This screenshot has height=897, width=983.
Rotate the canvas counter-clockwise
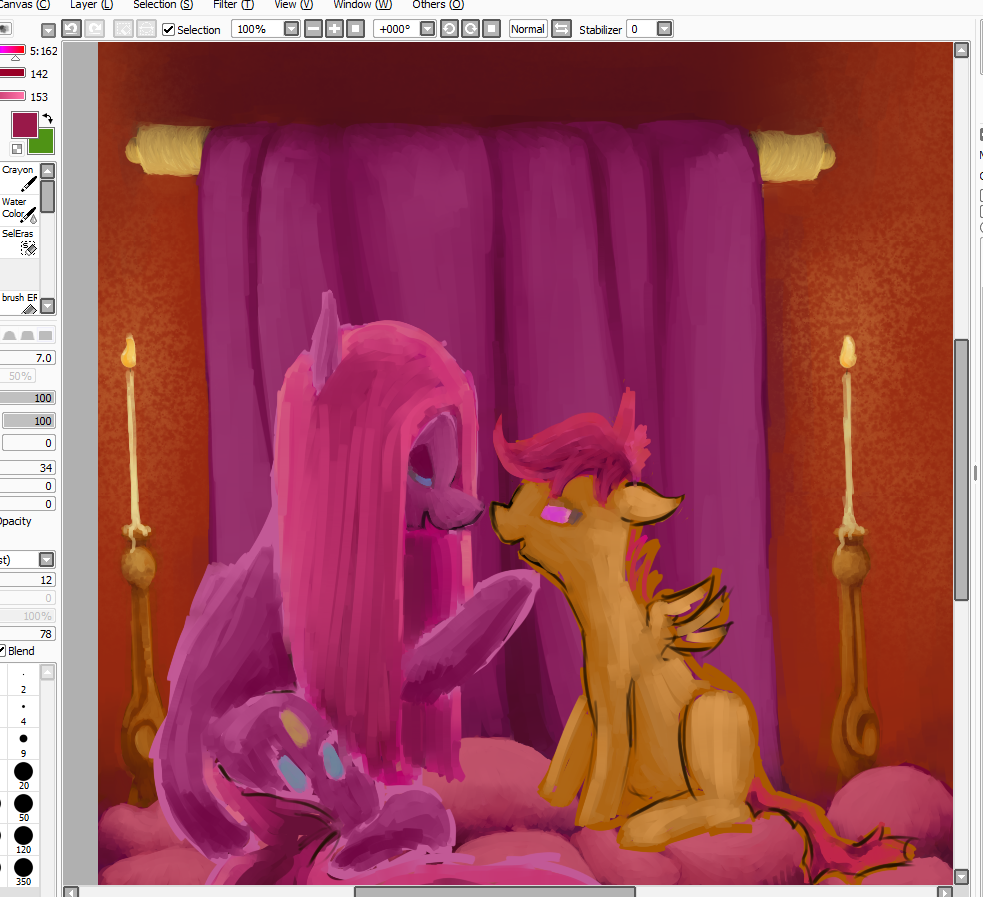449,29
